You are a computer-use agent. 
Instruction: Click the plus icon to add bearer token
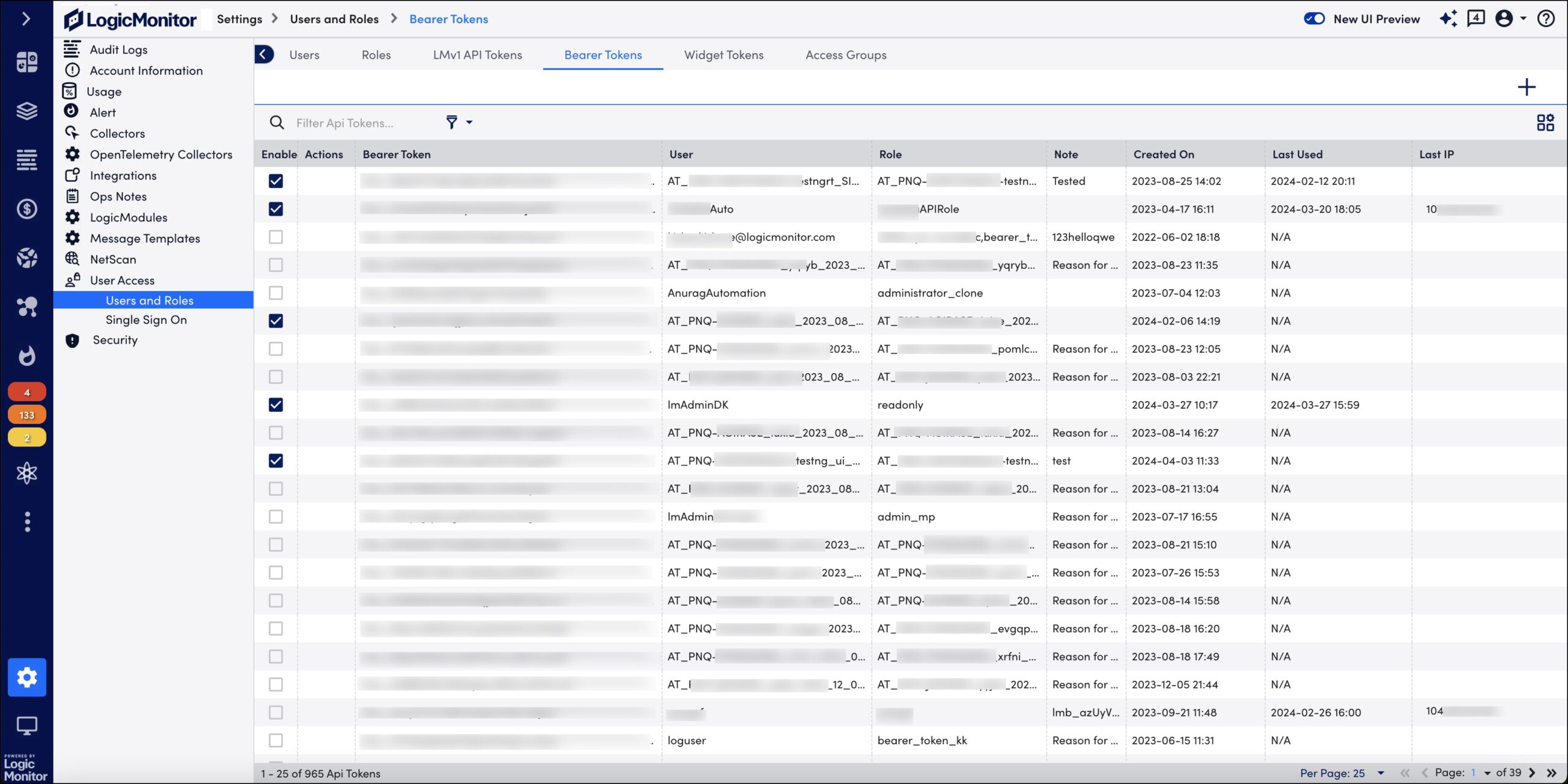[x=1526, y=87]
